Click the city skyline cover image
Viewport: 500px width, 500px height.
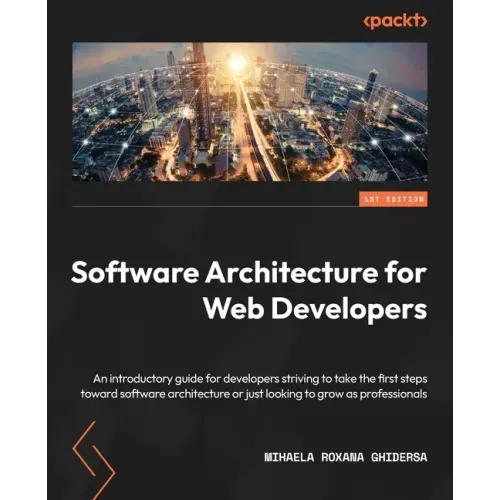pos(250,112)
